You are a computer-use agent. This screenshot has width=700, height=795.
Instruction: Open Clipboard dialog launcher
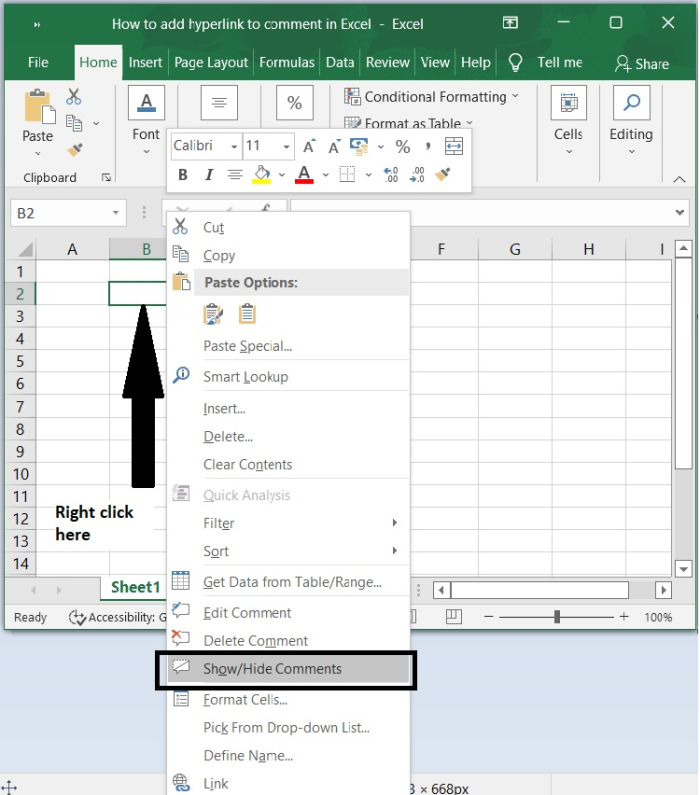pos(106,177)
